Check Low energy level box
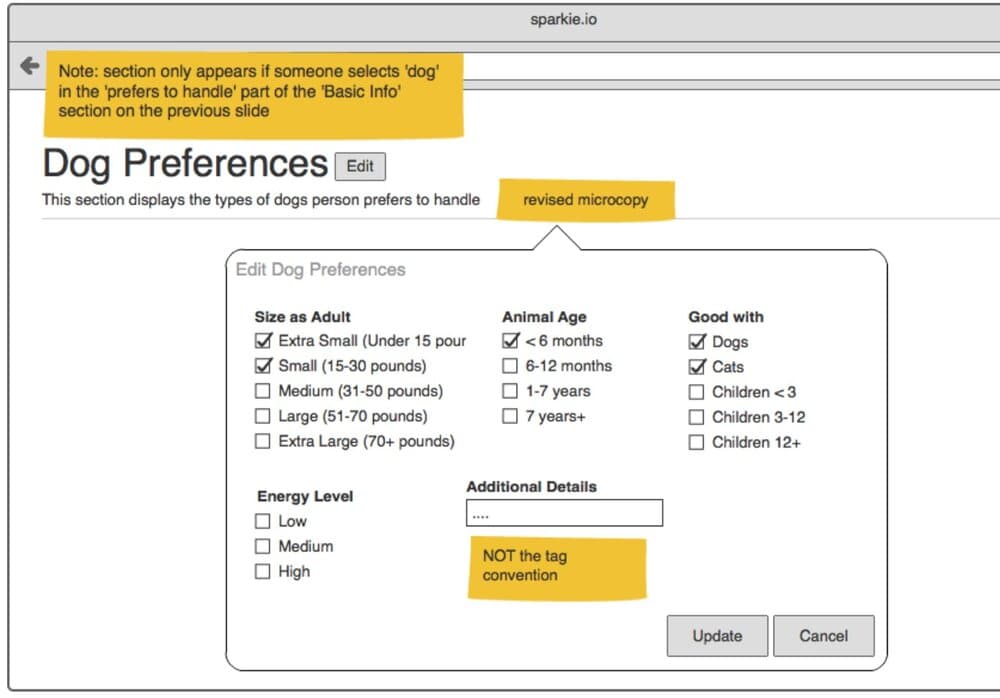This screenshot has width=1000, height=698. click(x=263, y=521)
